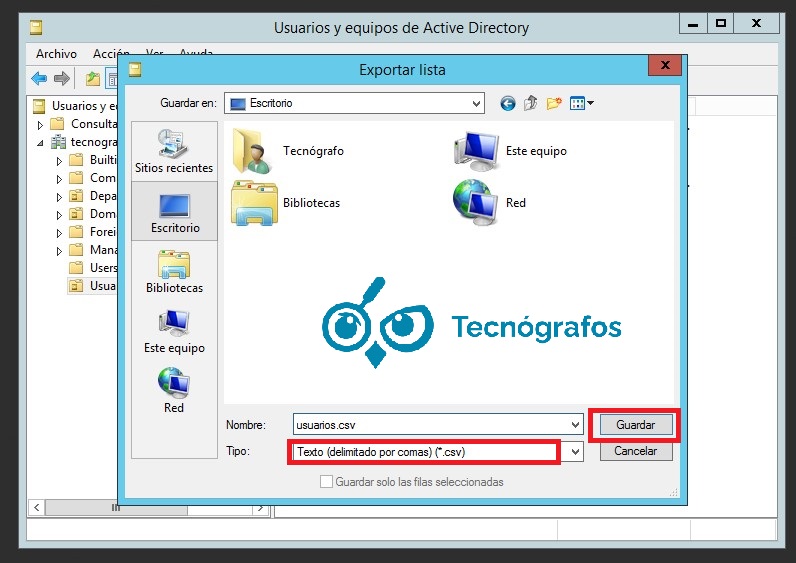Open Sitios recientes in the places bar
This screenshot has height=563, width=796.
tap(174, 151)
